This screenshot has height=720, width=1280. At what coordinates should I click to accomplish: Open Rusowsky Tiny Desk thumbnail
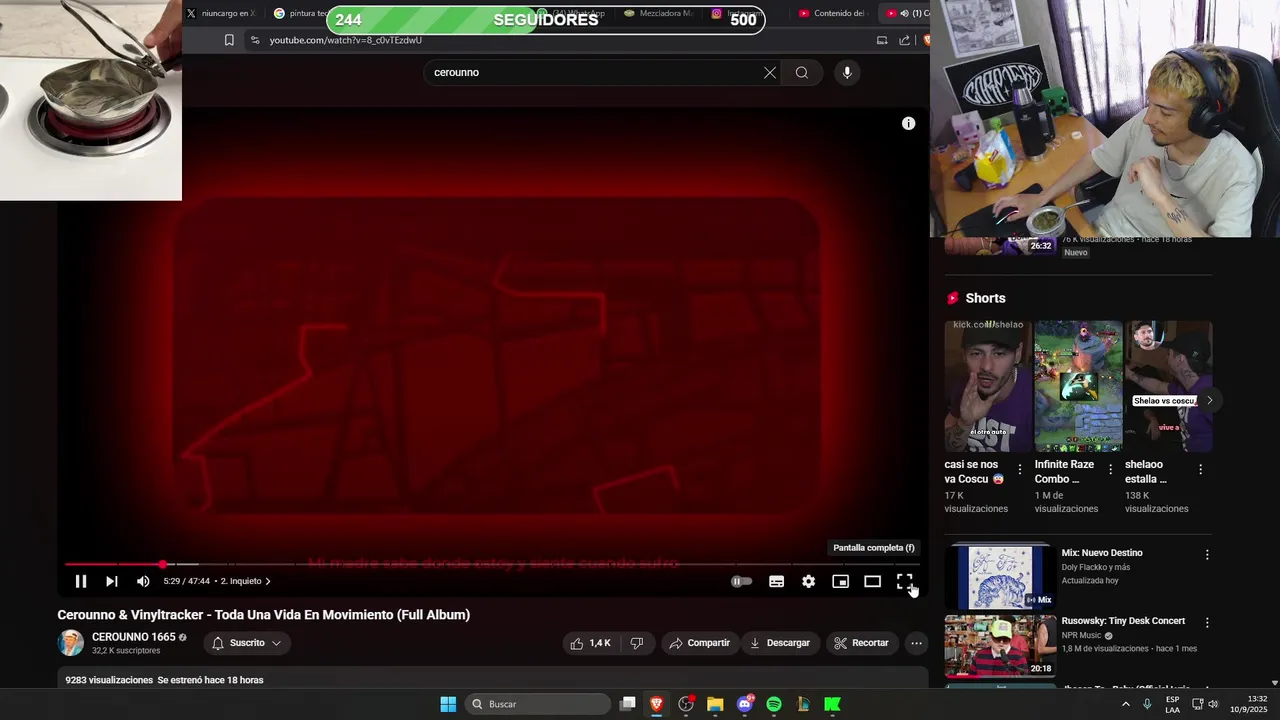coord(1000,645)
